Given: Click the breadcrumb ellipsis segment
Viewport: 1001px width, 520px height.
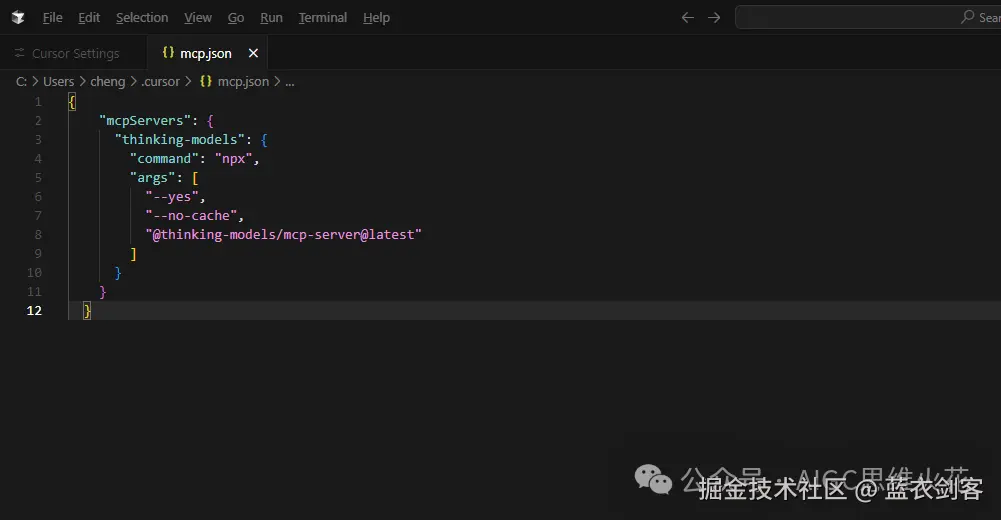Looking at the screenshot, I should tap(290, 82).
